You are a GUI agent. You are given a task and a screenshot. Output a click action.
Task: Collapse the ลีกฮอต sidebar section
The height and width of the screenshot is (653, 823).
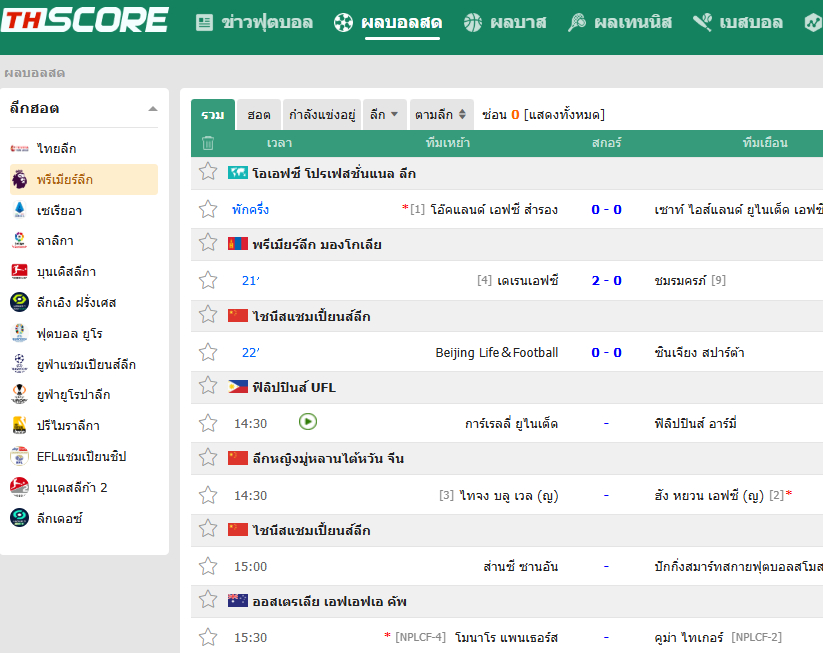(x=153, y=109)
